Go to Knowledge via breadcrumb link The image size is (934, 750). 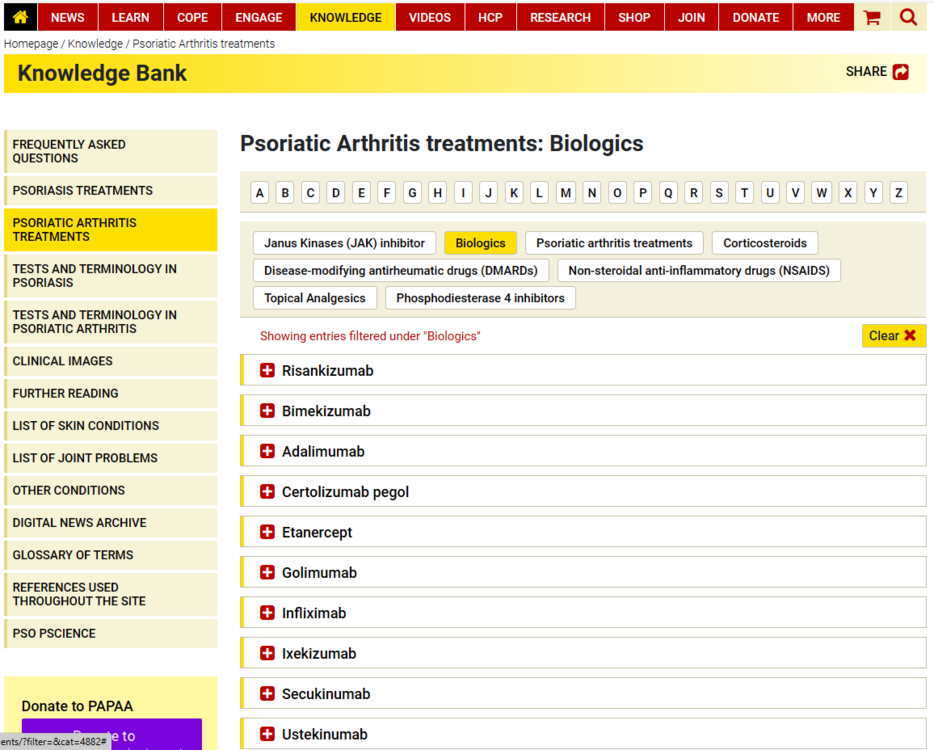pos(95,44)
